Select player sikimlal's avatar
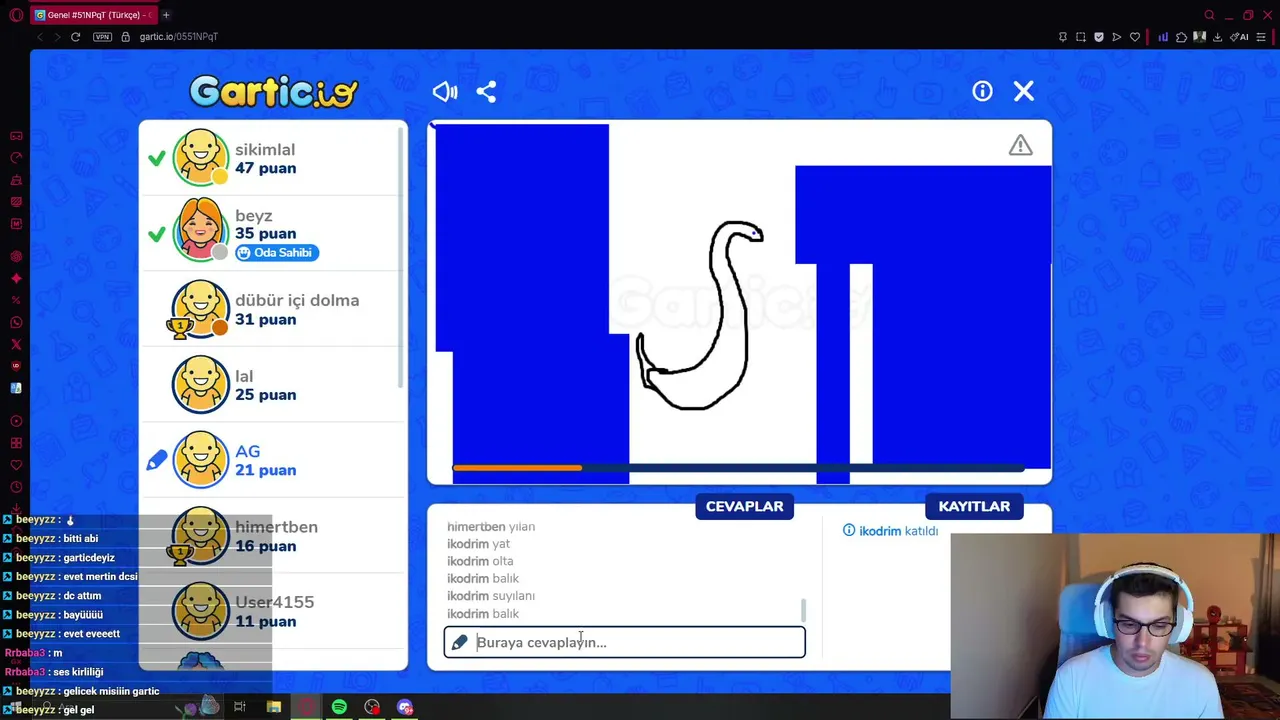The width and height of the screenshot is (1280, 720). tap(200, 157)
